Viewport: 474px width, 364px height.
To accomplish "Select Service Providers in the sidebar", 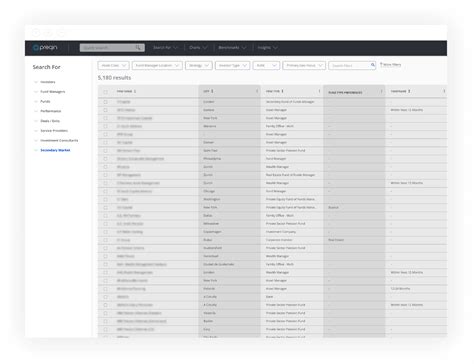I will point(54,131).
